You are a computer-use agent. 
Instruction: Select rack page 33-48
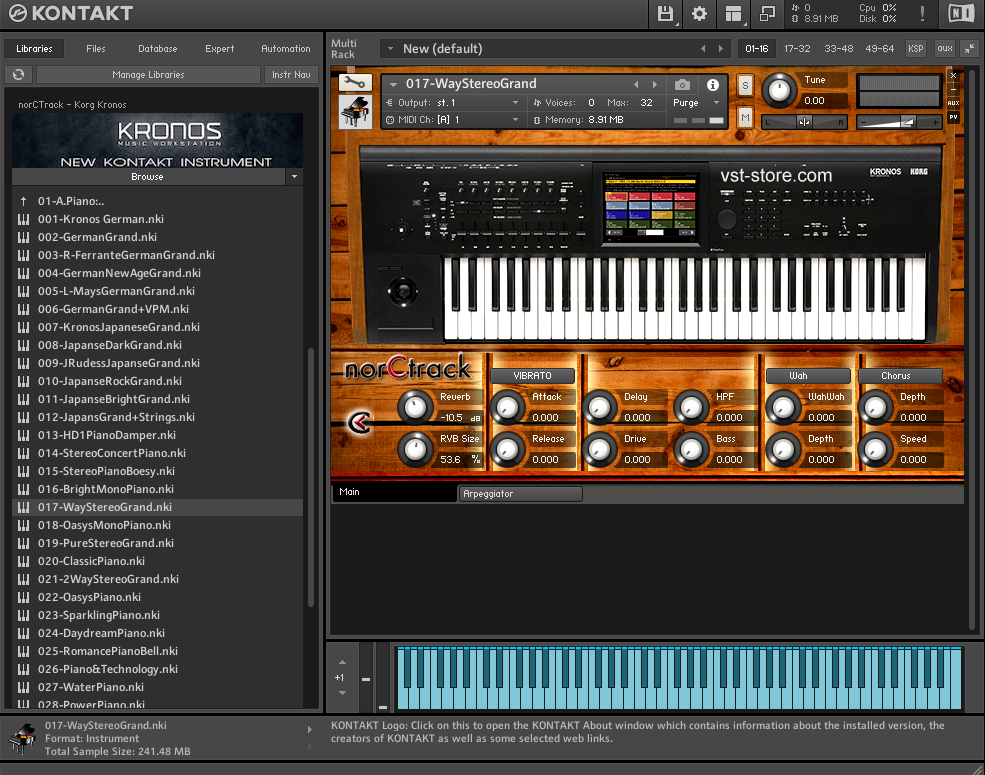pyautogui.click(x=839, y=49)
